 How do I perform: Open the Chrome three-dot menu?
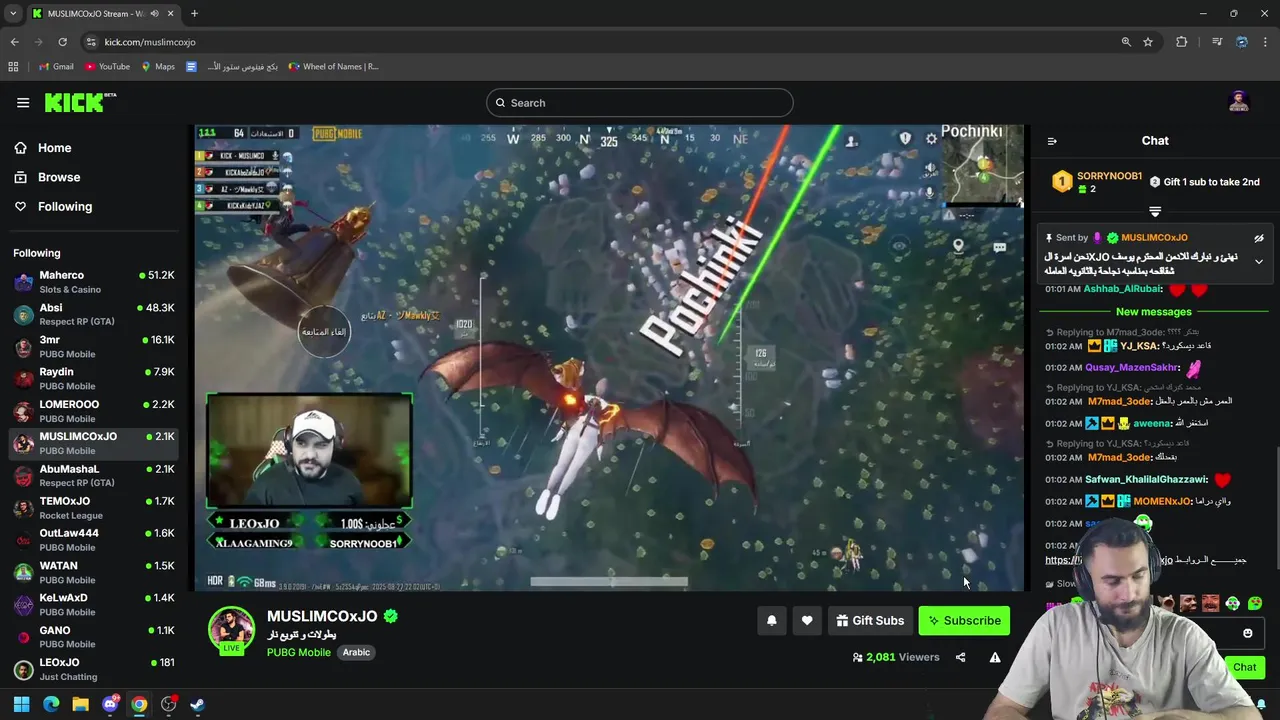pyautogui.click(x=1265, y=42)
